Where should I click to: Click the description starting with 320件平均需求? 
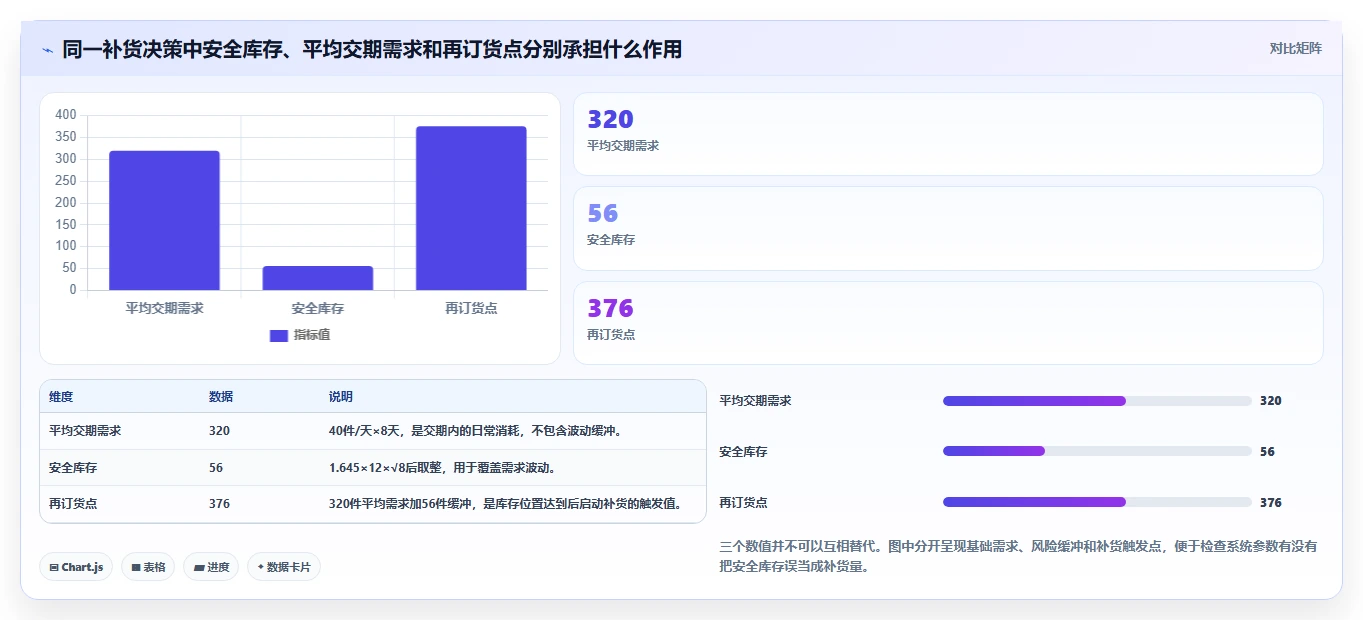coord(505,504)
